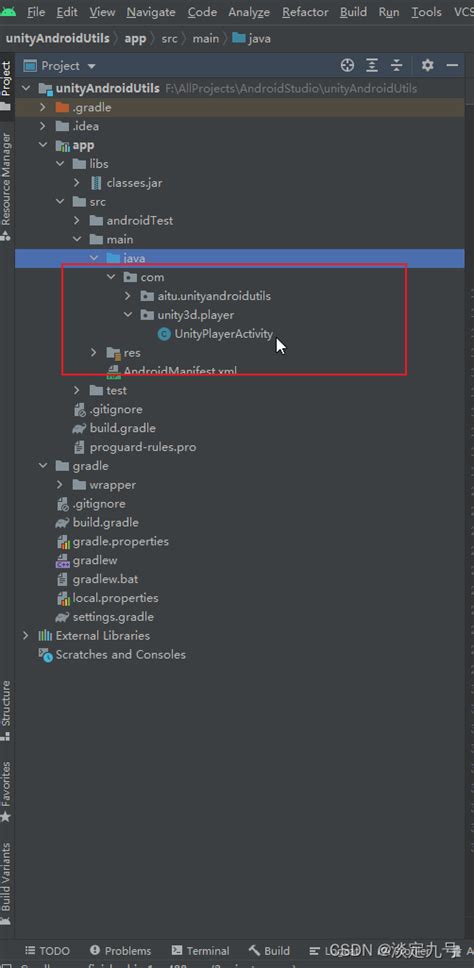This screenshot has width=474, height=968.
Task: Click the classes.jar archive icon
Action: (96, 183)
